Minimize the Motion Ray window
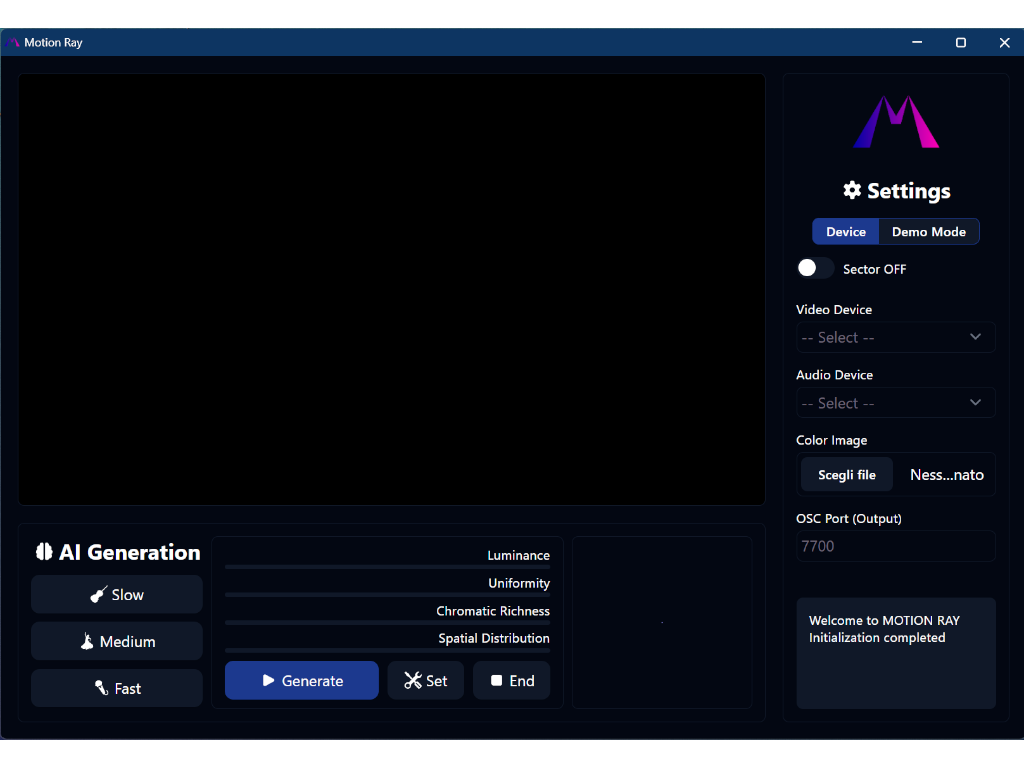This screenshot has height=768, width=1024. [x=917, y=42]
